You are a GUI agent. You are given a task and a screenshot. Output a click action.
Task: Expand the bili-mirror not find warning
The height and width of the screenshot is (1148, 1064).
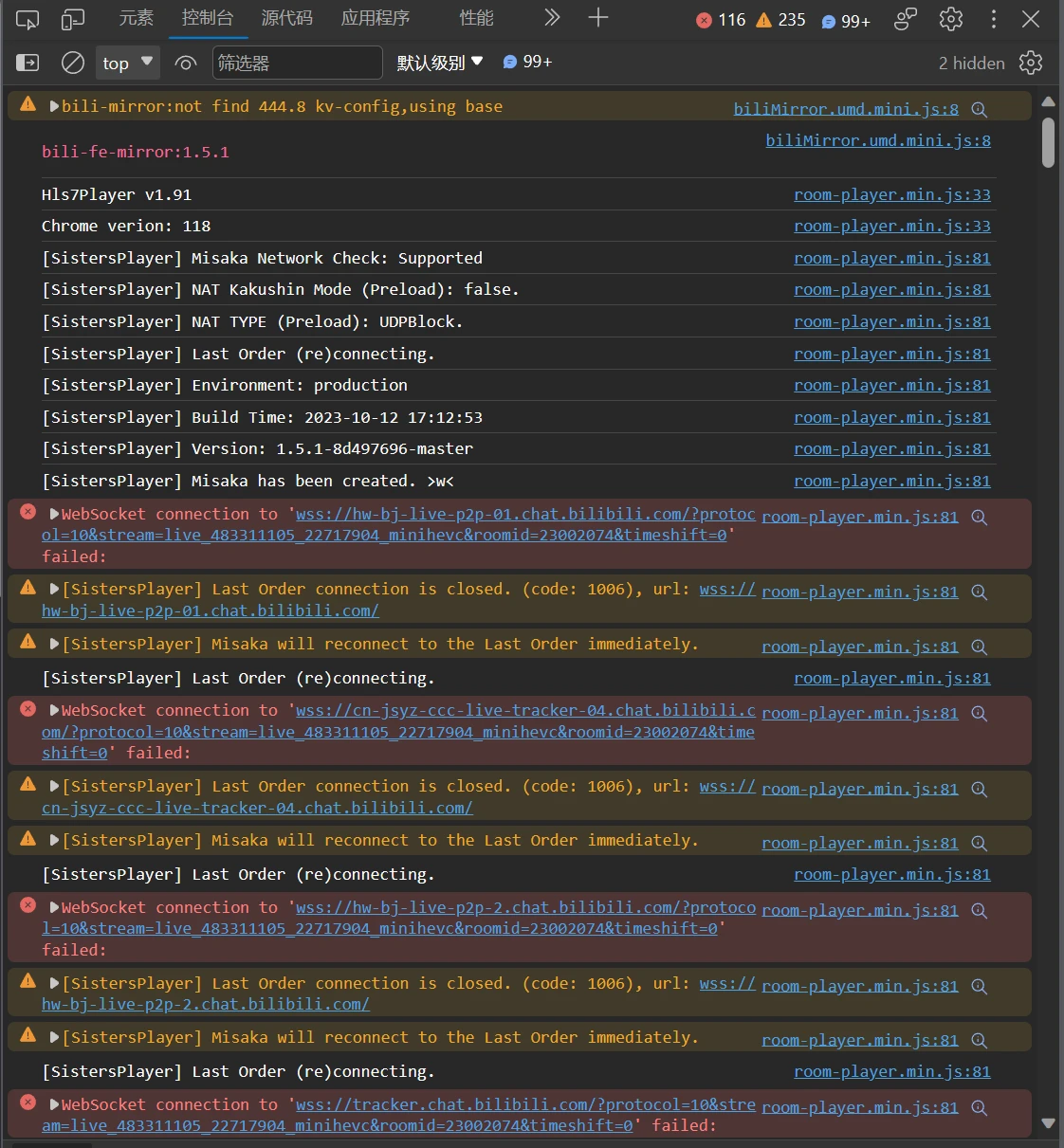tap(54, 106)
